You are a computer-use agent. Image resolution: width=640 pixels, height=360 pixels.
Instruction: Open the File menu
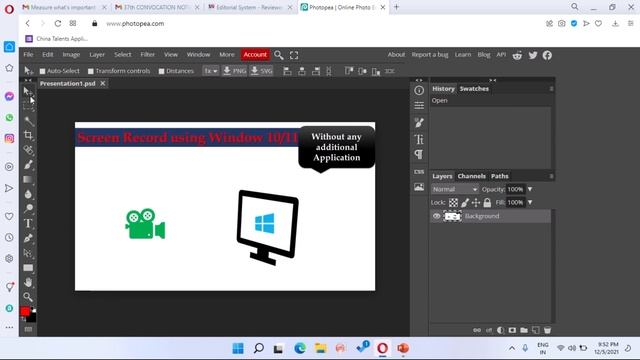pos(28,55)
